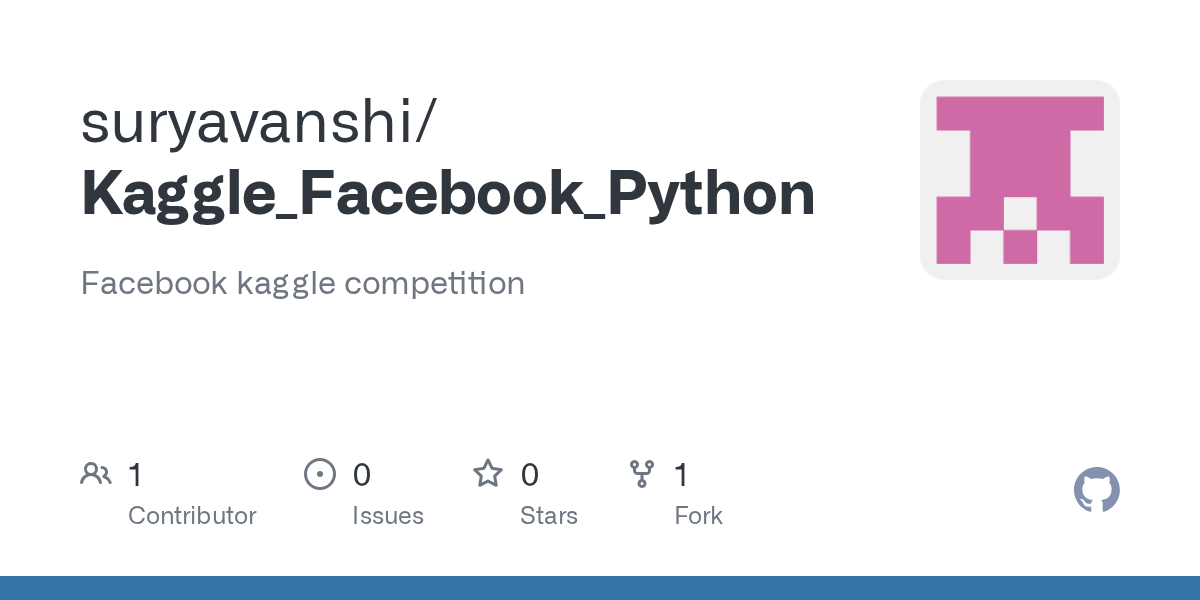Click the GitHub Octocat logo

(x=1097, y=490)
